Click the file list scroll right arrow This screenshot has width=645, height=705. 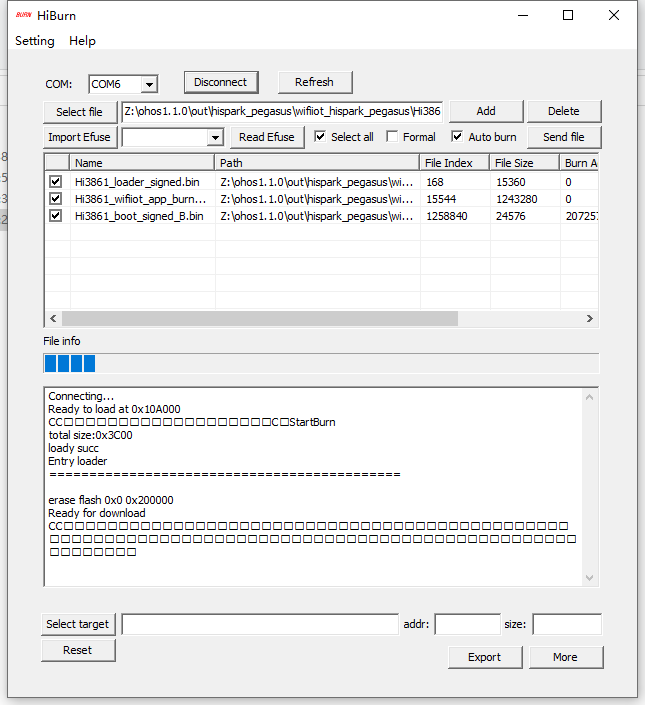pos(590,318)
